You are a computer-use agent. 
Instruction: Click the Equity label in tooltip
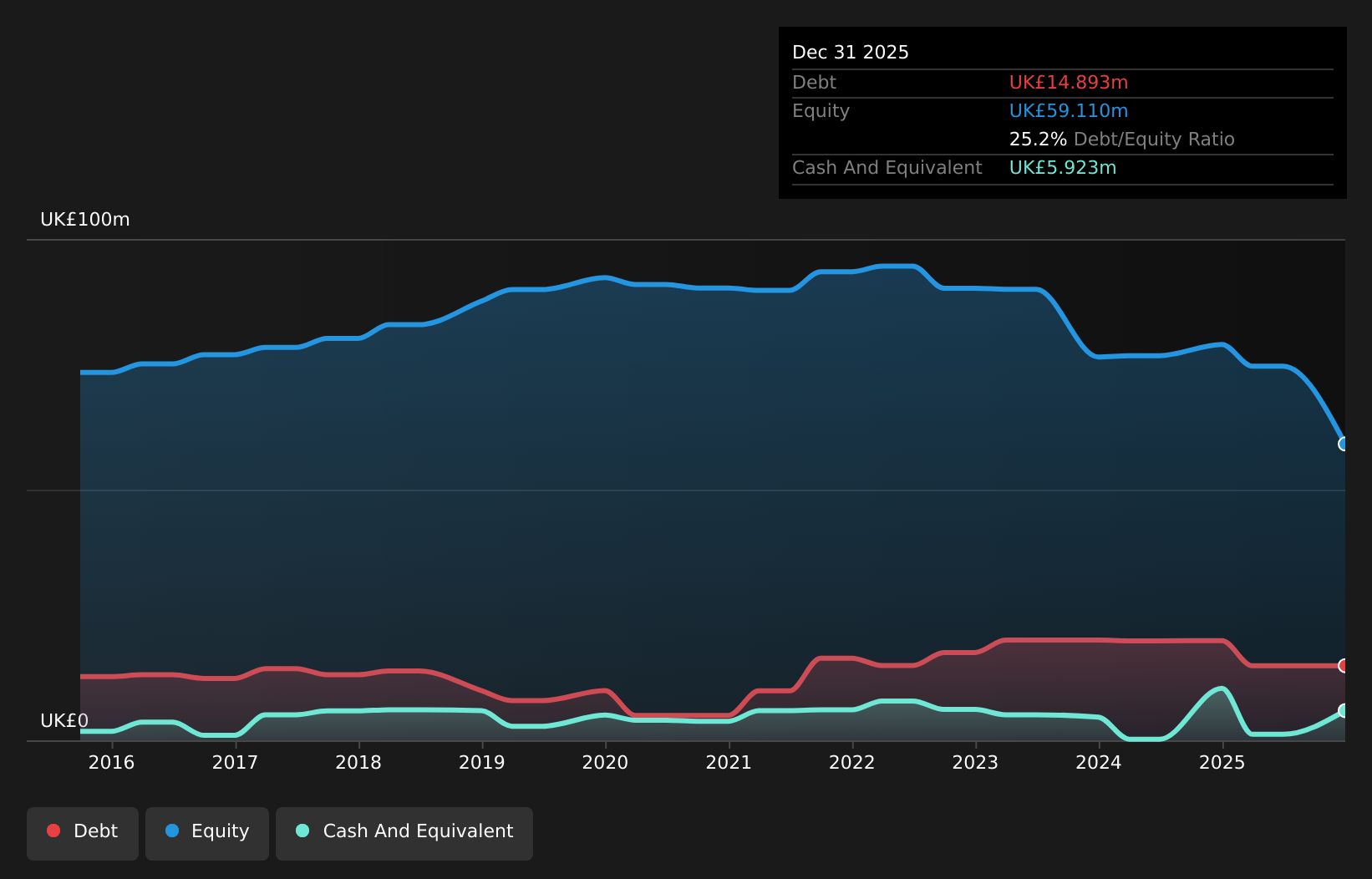tap(821, 111)
